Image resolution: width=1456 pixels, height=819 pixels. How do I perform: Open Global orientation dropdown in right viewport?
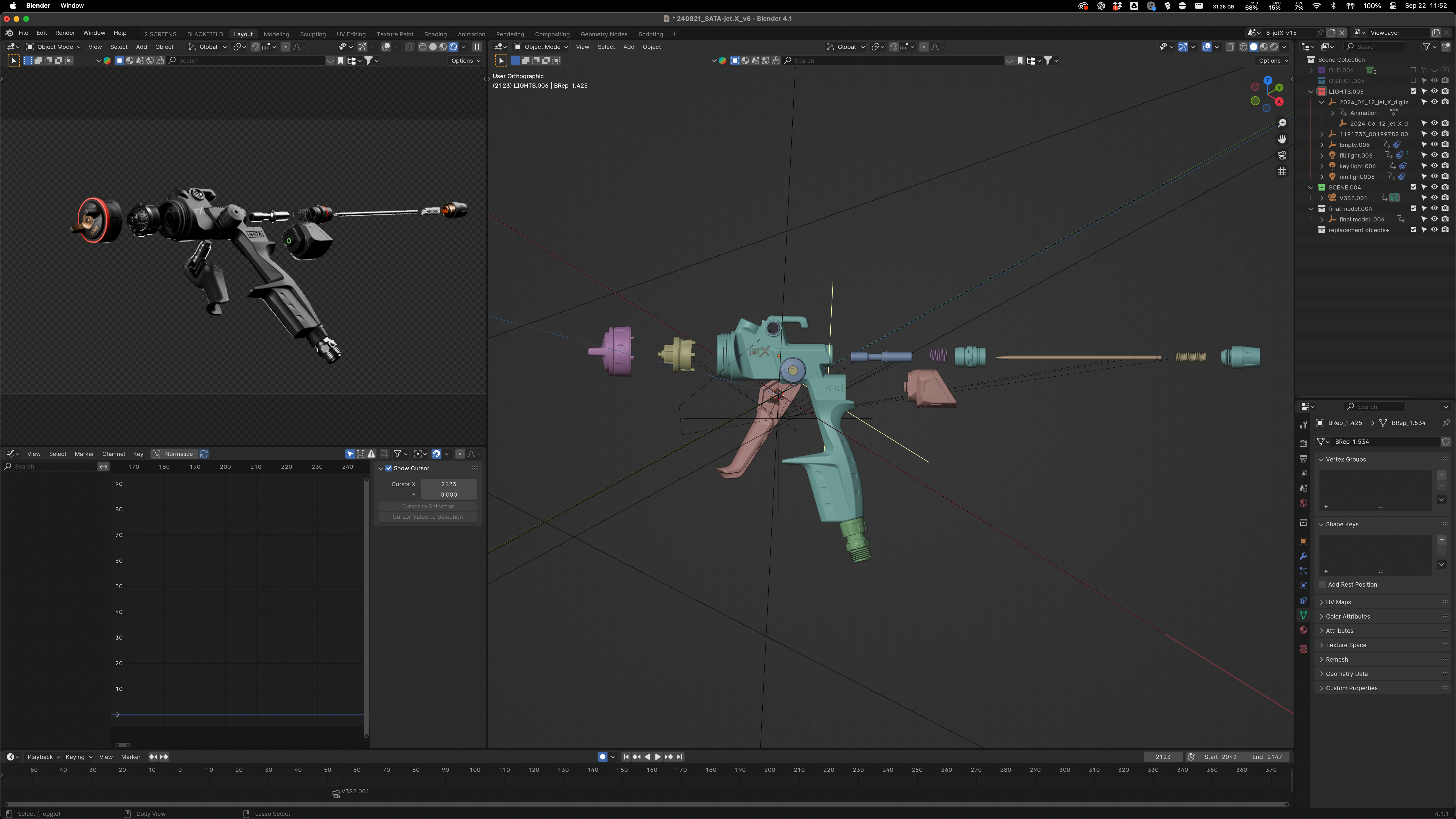click(846, 47)
